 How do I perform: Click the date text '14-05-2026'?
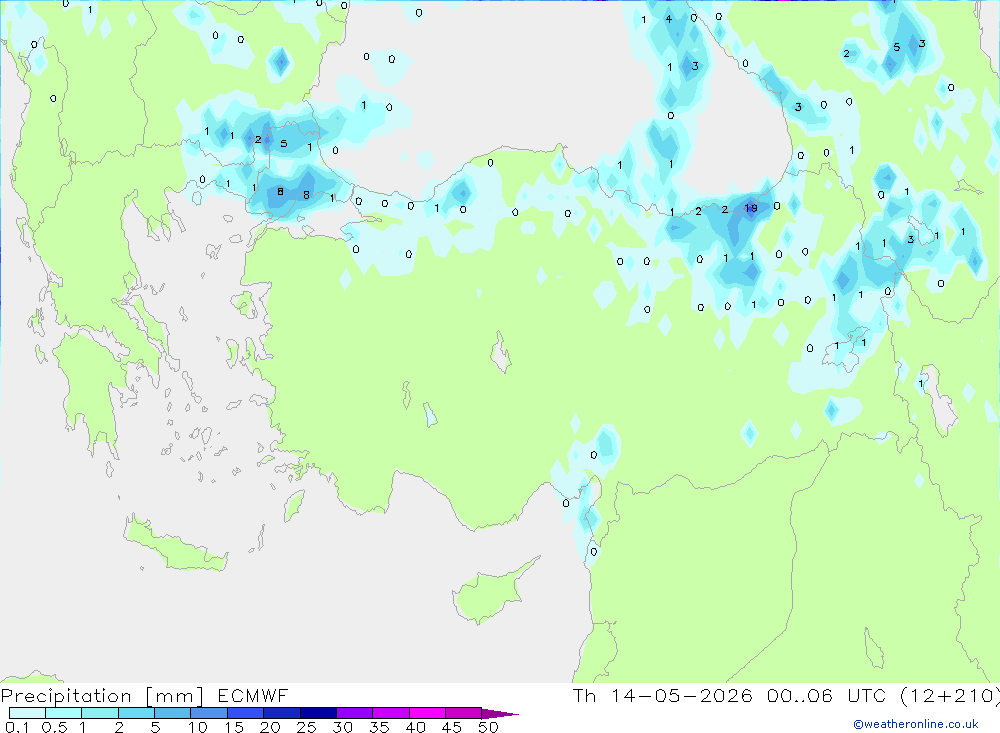681,695
